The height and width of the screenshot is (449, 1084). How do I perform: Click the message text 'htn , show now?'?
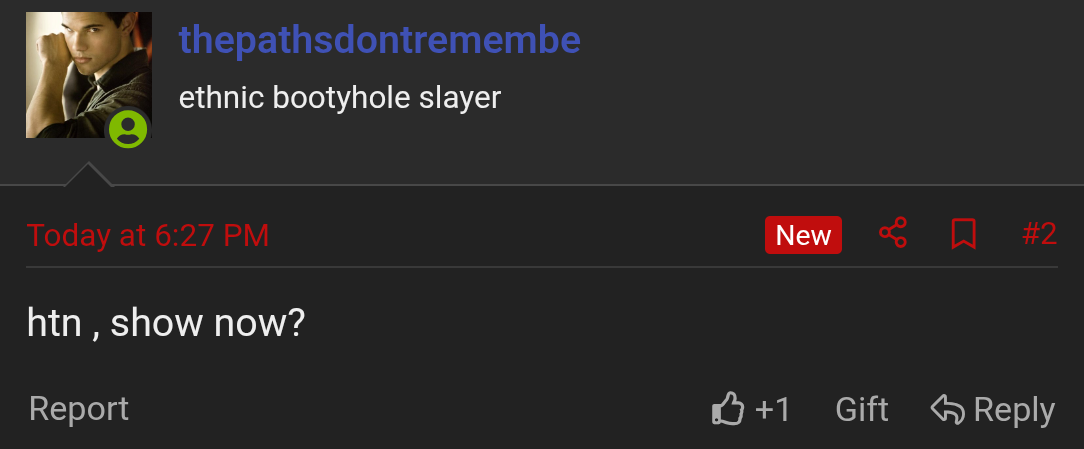tap(166, 323)
